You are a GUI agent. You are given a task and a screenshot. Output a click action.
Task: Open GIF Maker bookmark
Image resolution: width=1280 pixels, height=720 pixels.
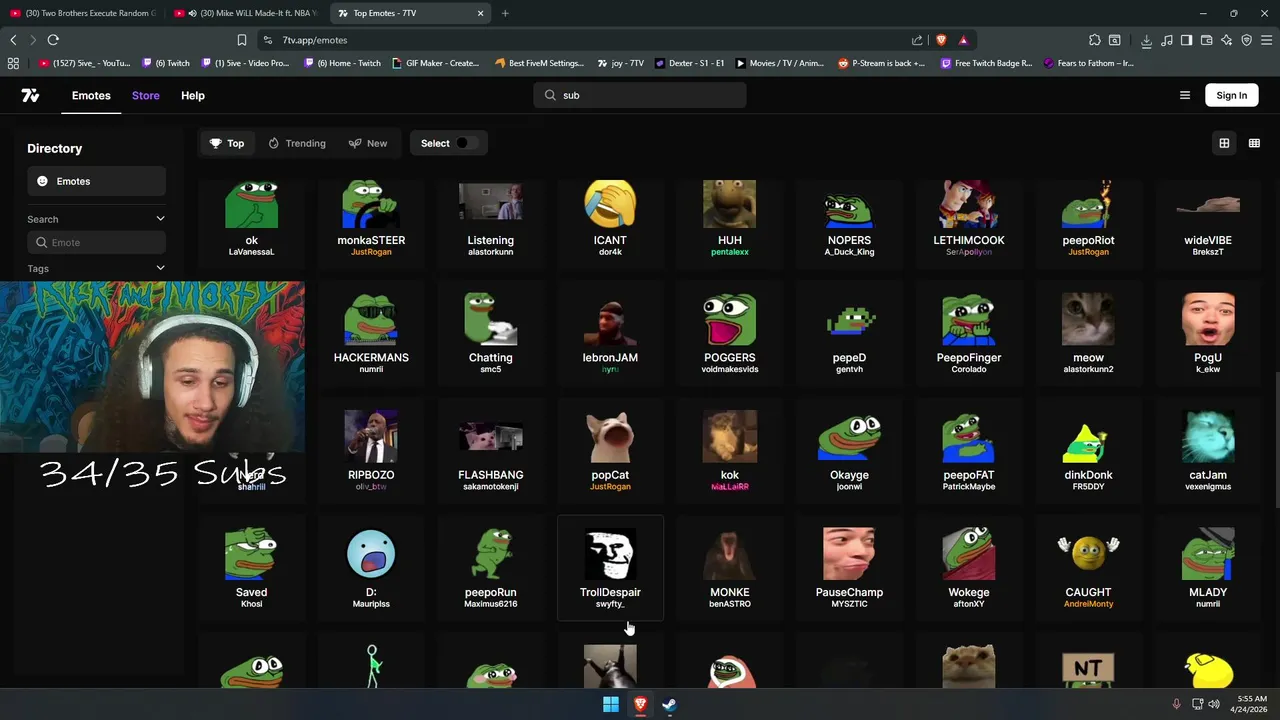[x=436, y=63]
